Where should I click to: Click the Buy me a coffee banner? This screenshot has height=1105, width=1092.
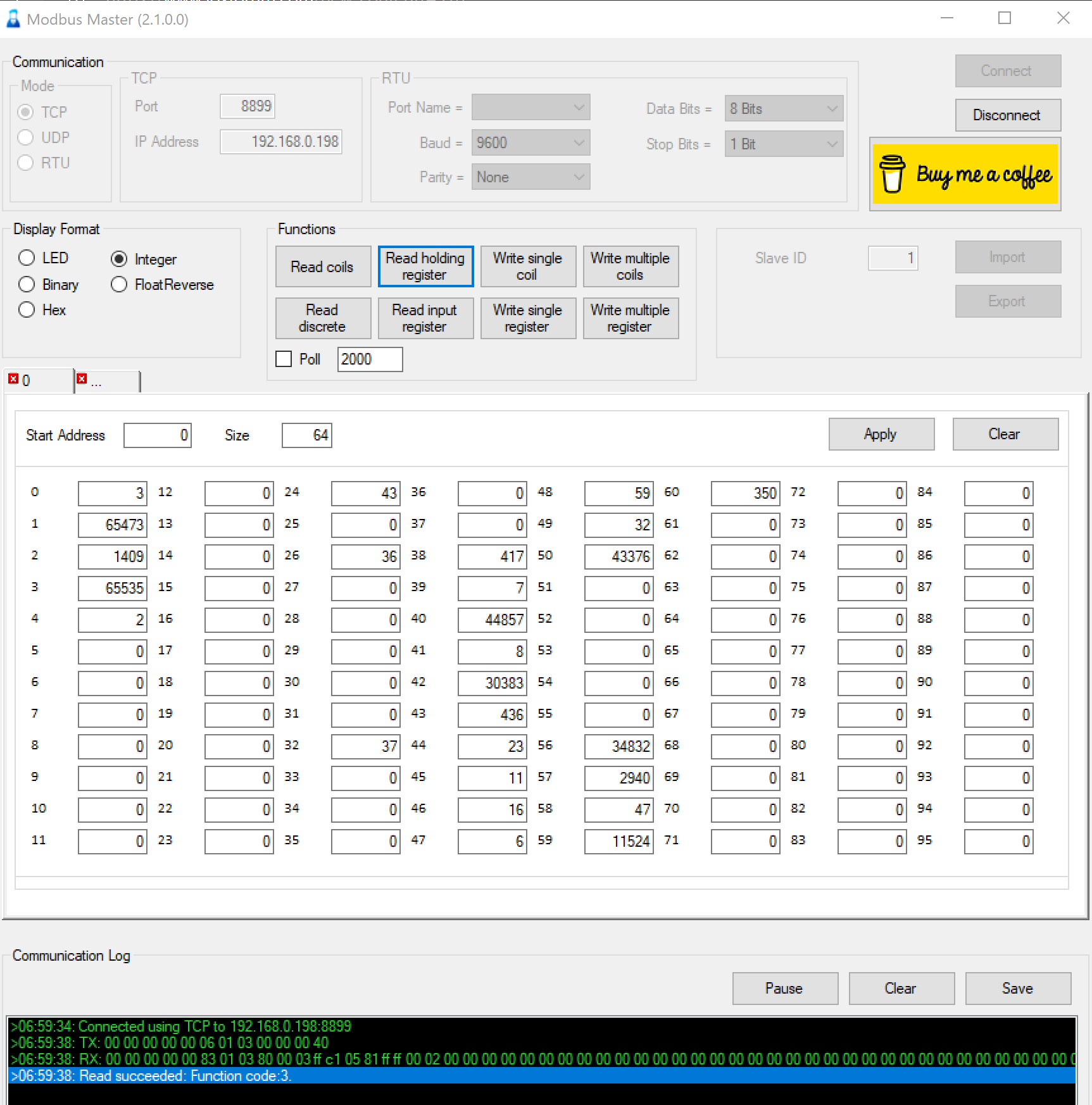[x=965, y=174]
